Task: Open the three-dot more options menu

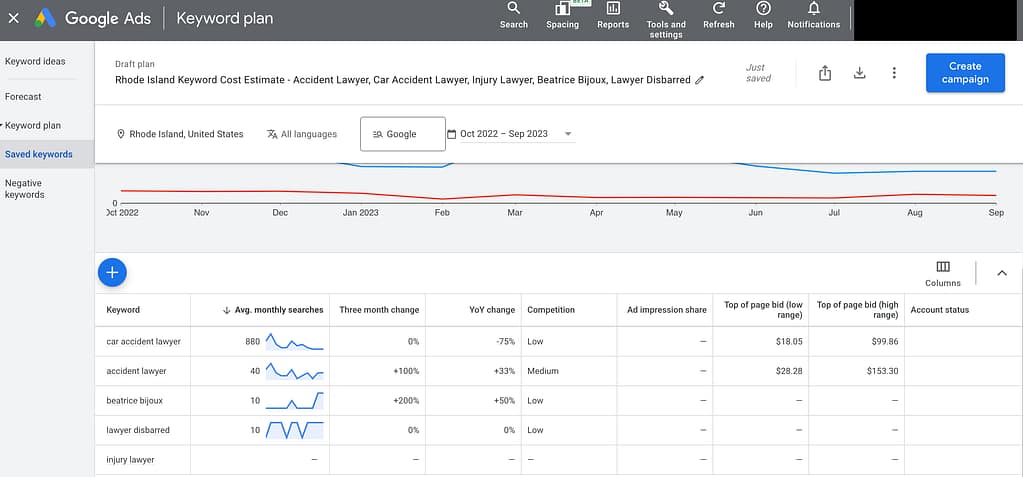Action: click(894, 73)
